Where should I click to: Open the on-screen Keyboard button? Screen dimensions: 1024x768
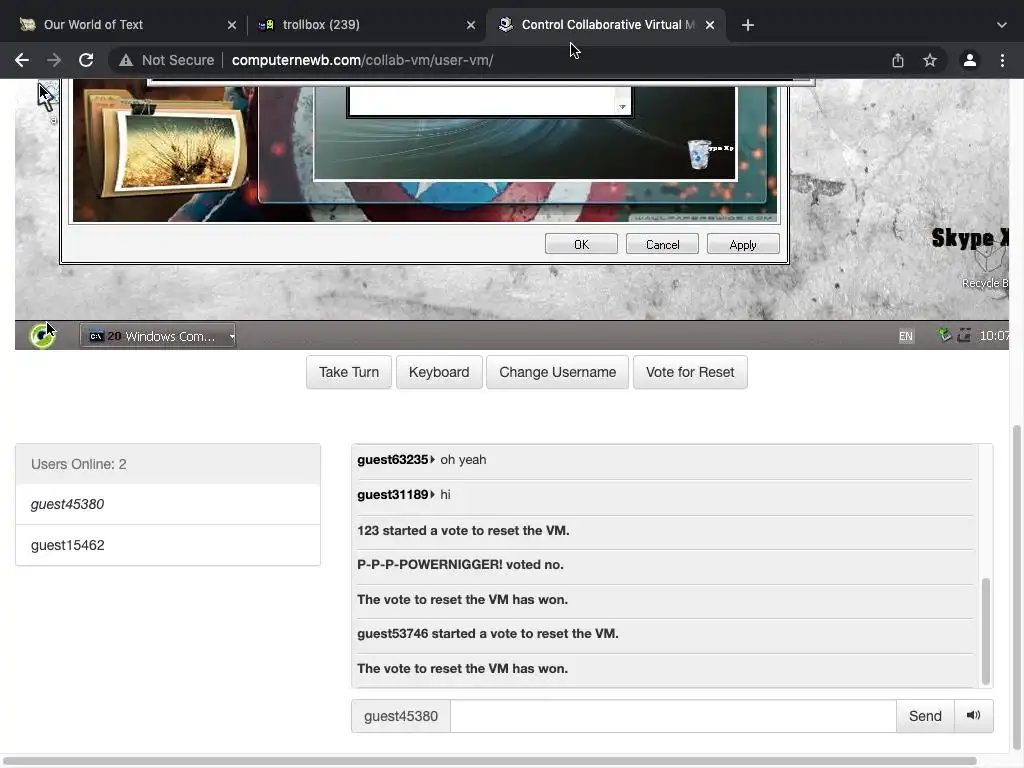[439, 372]
